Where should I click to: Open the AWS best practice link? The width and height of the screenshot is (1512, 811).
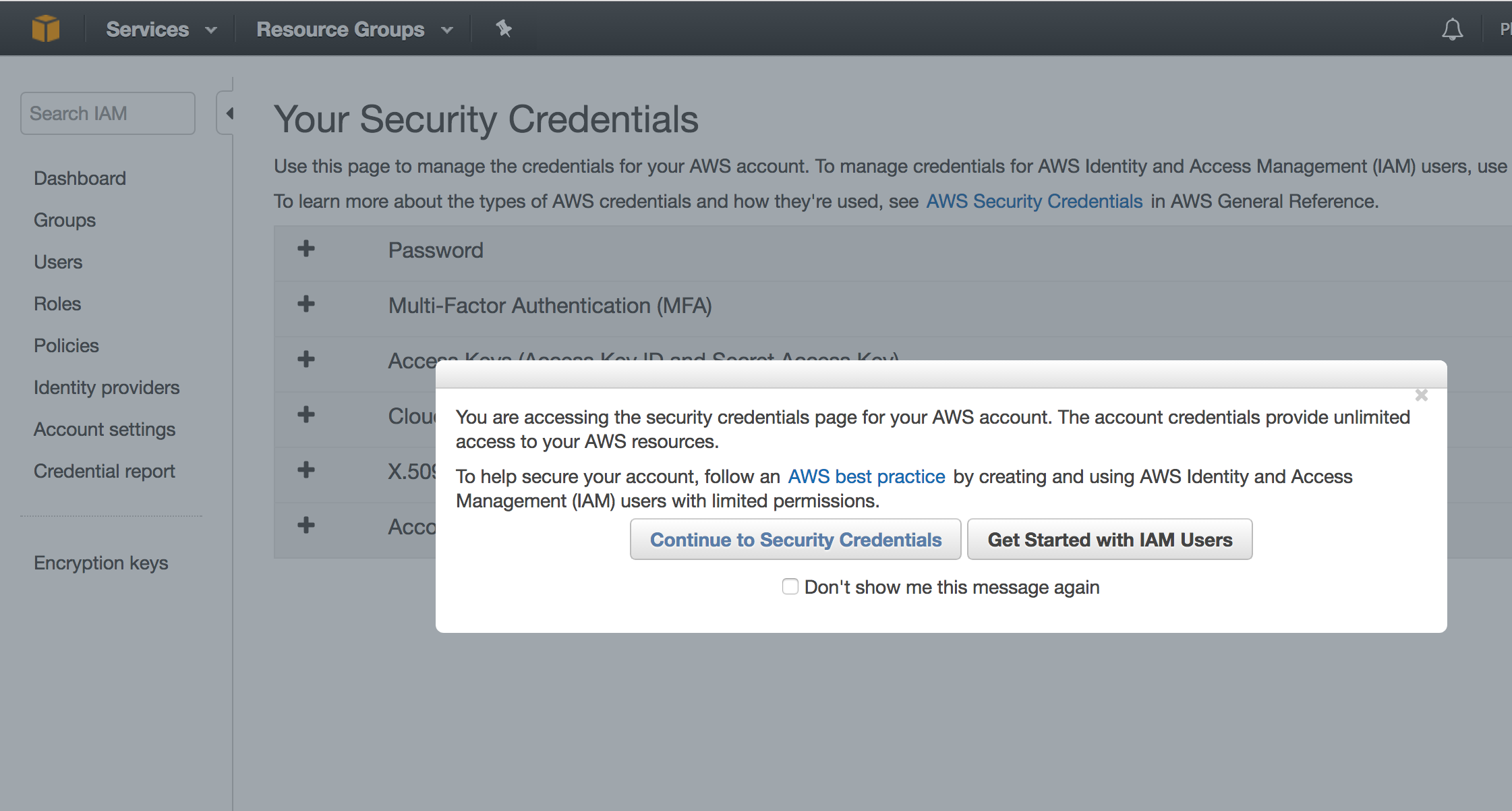(x=866, y=476)
